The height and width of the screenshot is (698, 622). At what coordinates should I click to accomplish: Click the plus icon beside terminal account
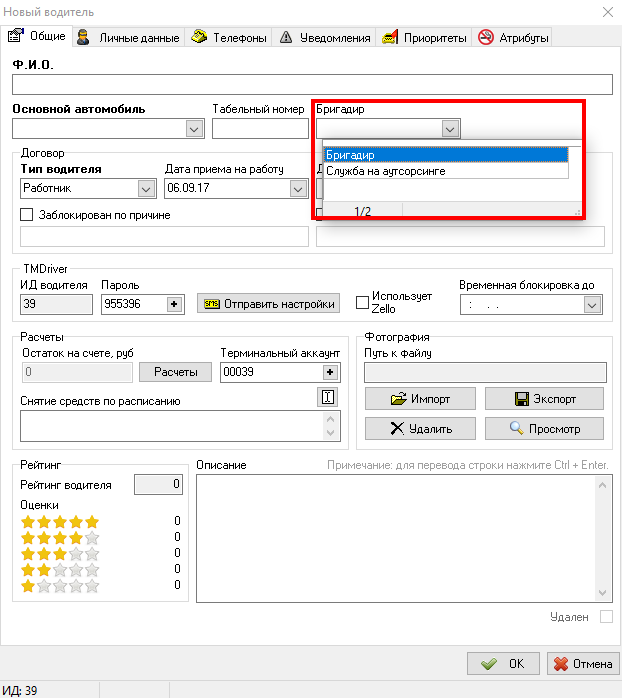click(329, 372)
